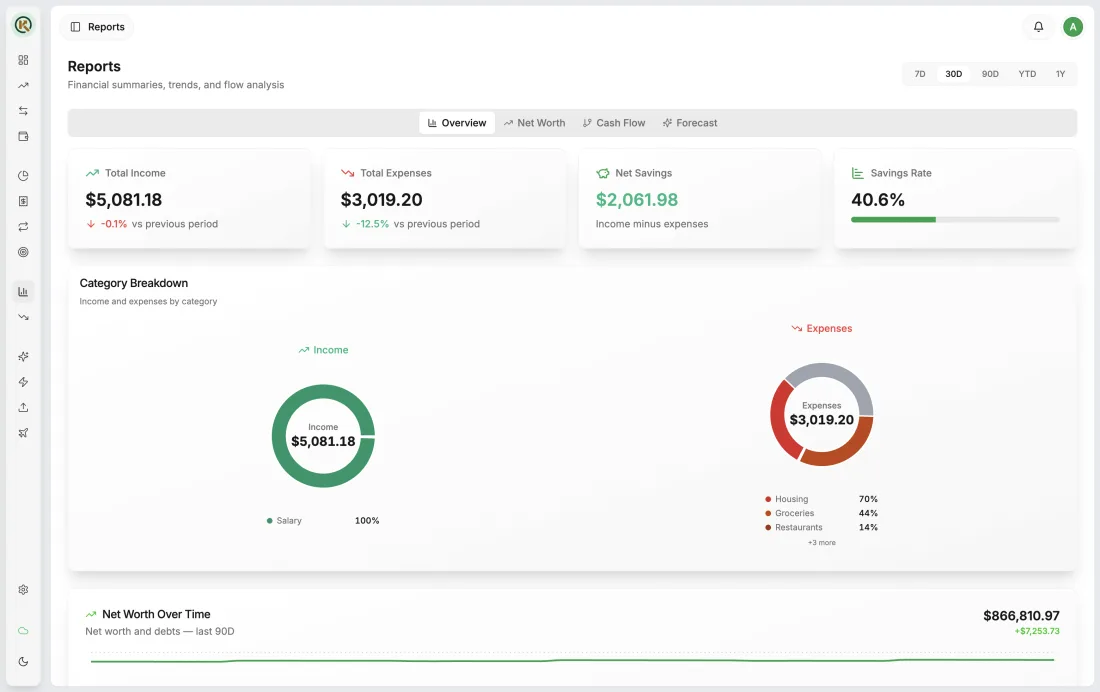The width and height of the screenshot is (1100, 692).
Task: Click the red segment of the Expenses donut
Action: pyautogui.click(x=779, y=418)
